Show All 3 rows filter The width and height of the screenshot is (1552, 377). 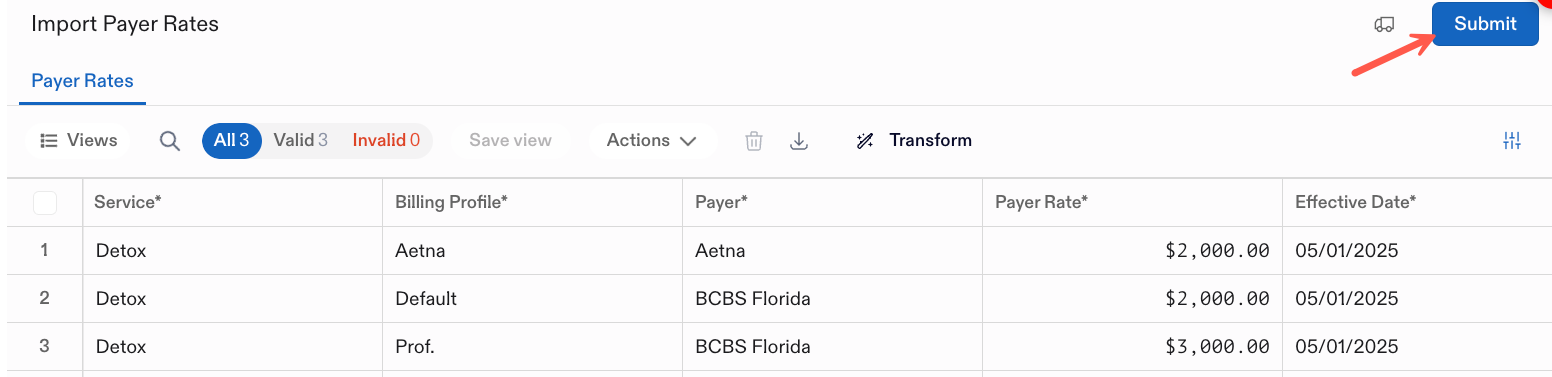click(x=231, y=141)
